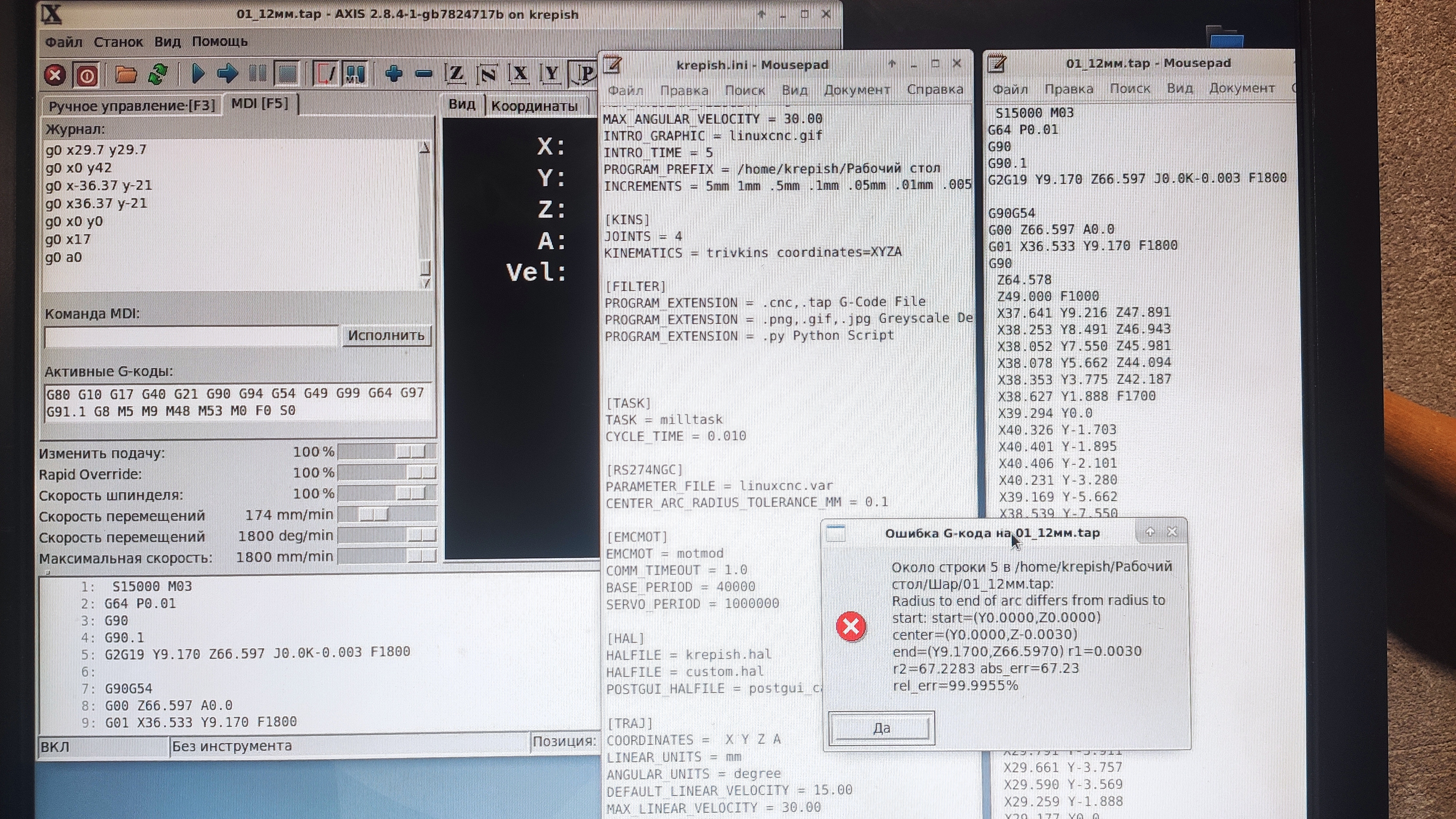Click Да in the G-code error dialog
Screen dimensions: 1456x819
coord(881,728)
